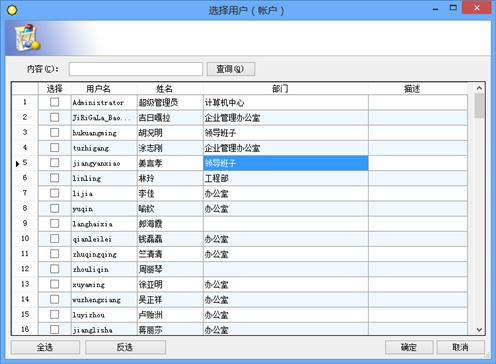Enable the checkbox for zhouliqin
Viewport: 496px width, 364px height.
(54, 269)
